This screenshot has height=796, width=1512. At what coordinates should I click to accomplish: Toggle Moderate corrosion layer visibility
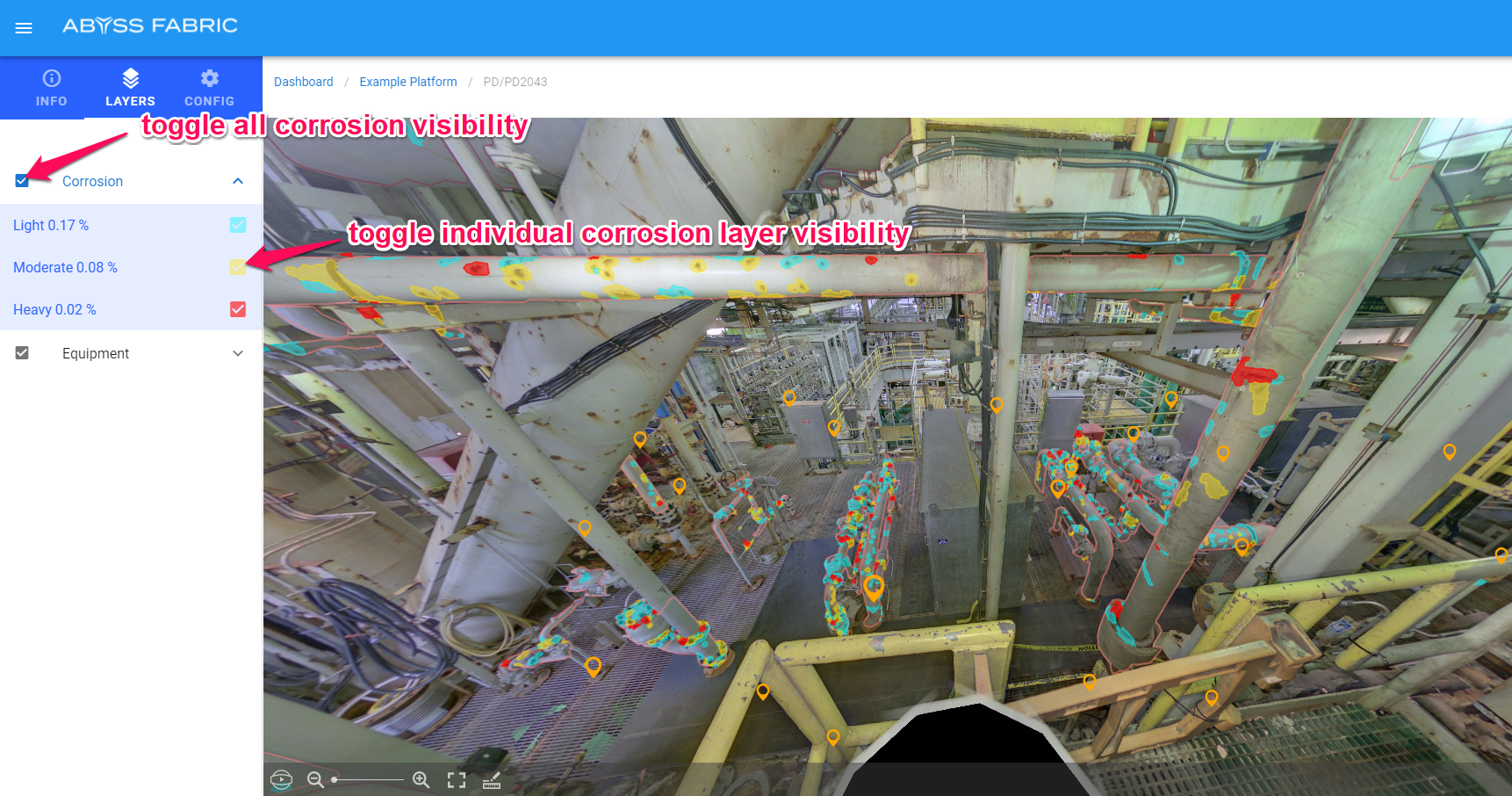(x=238, y=267)
